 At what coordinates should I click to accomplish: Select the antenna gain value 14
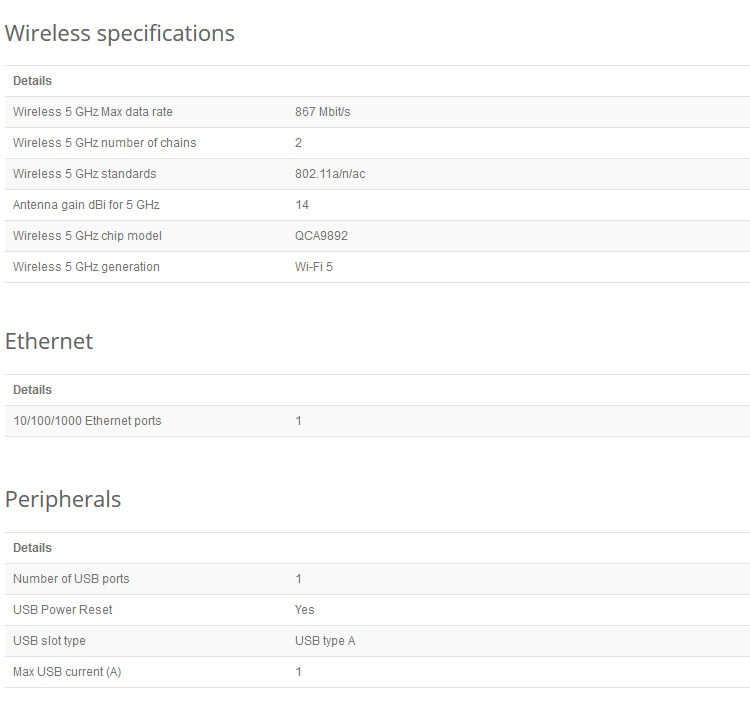[x=302, y=205]
